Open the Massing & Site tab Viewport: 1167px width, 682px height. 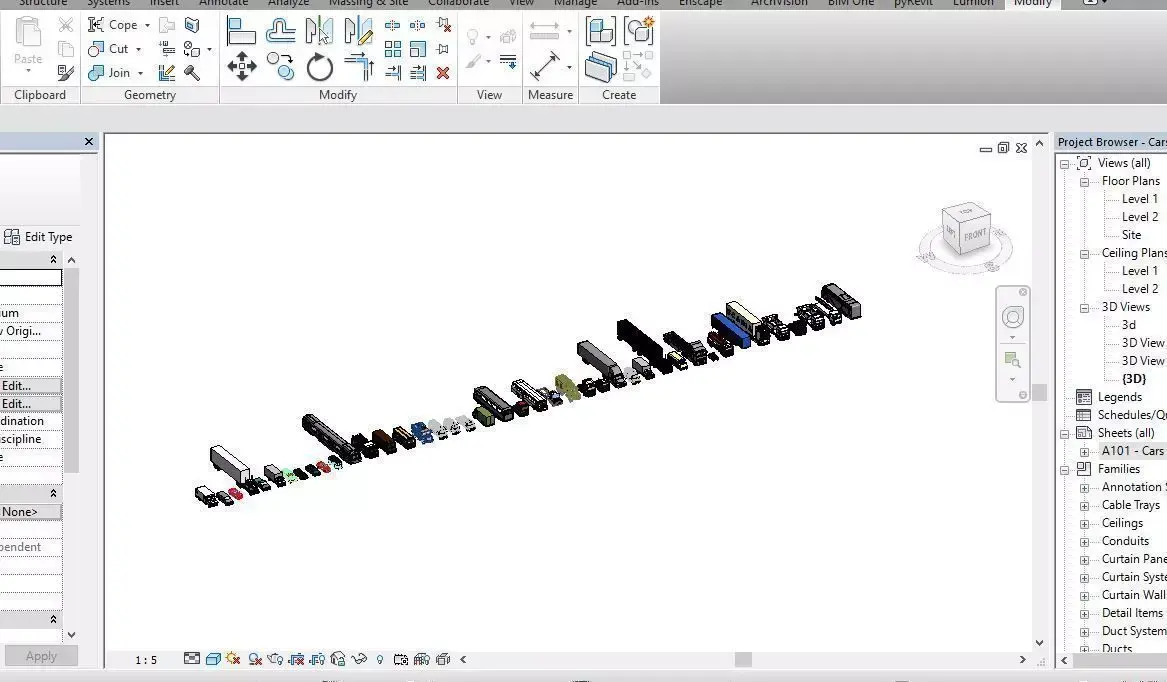click(368, 3)
